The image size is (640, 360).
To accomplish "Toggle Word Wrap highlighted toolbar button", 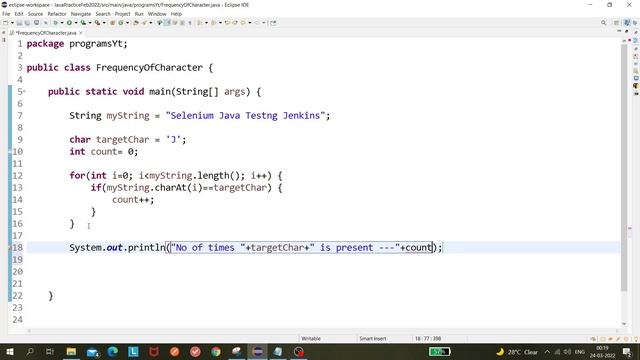I will [x=167, y=23].
